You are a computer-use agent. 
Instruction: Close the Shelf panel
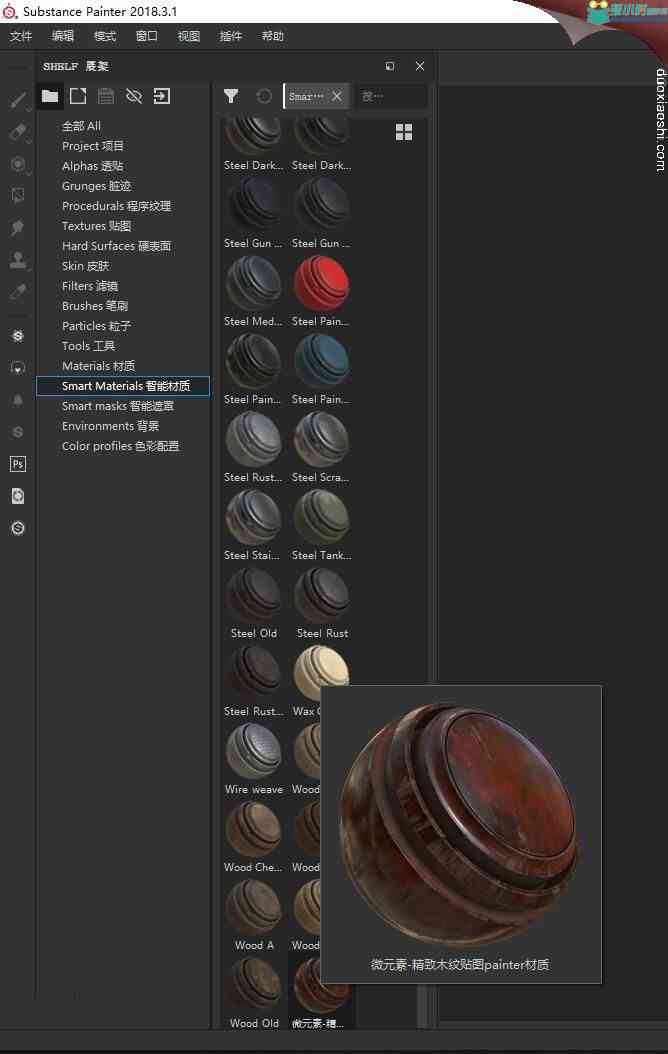(420, 66)
